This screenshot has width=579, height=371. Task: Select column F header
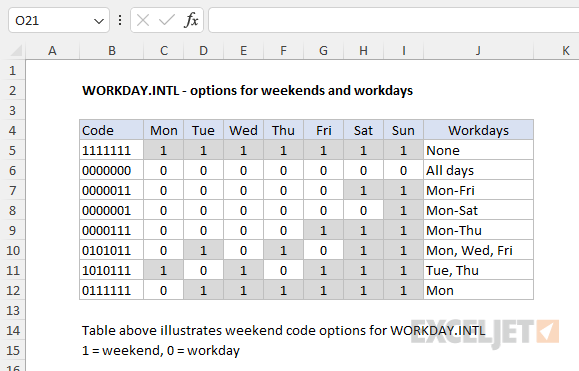pos(283,51)
